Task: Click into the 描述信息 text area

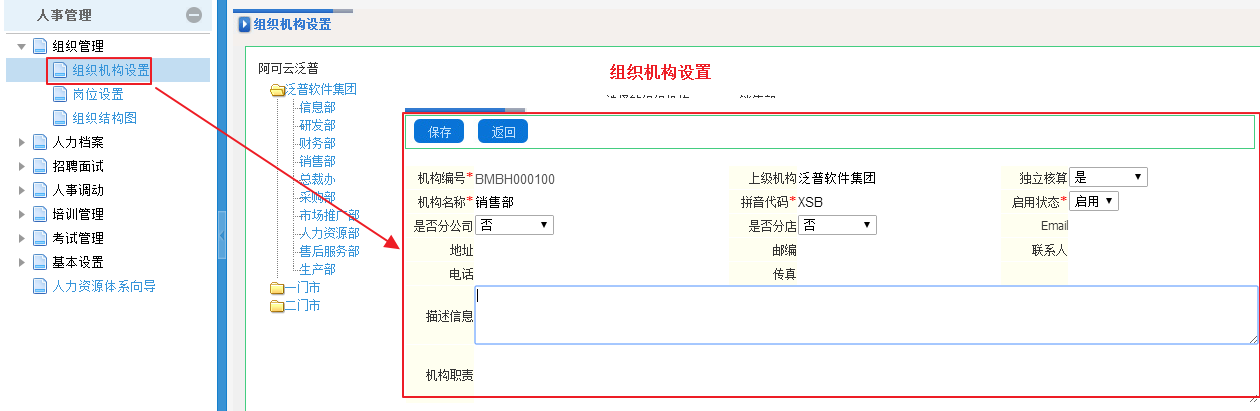Action: [865, 315]
